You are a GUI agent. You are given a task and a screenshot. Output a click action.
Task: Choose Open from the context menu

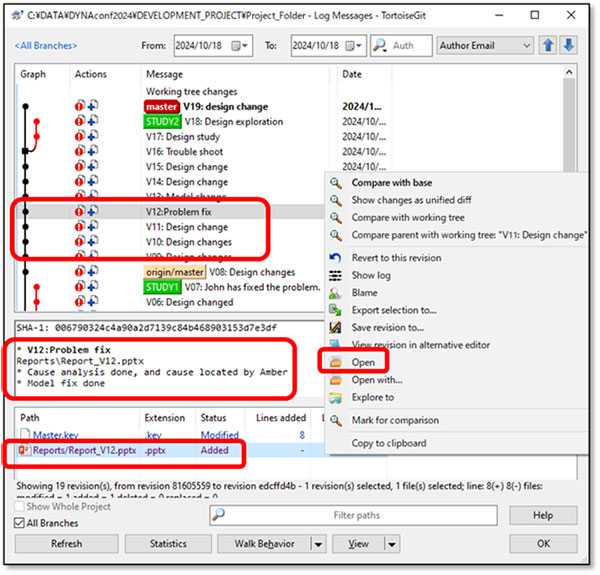tap(364, 362)
